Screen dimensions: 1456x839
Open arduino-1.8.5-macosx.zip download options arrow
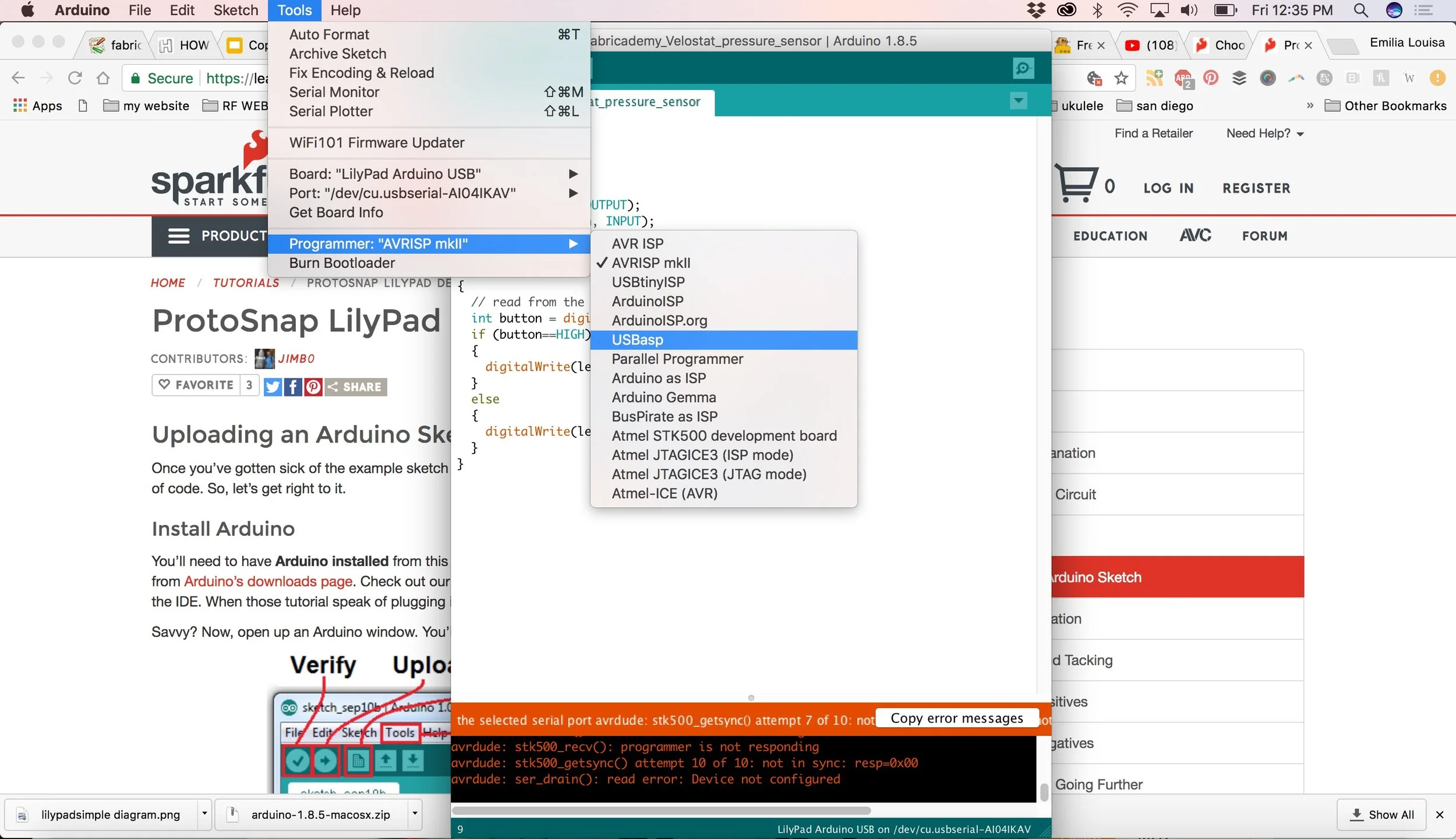[x=415, y=813]
